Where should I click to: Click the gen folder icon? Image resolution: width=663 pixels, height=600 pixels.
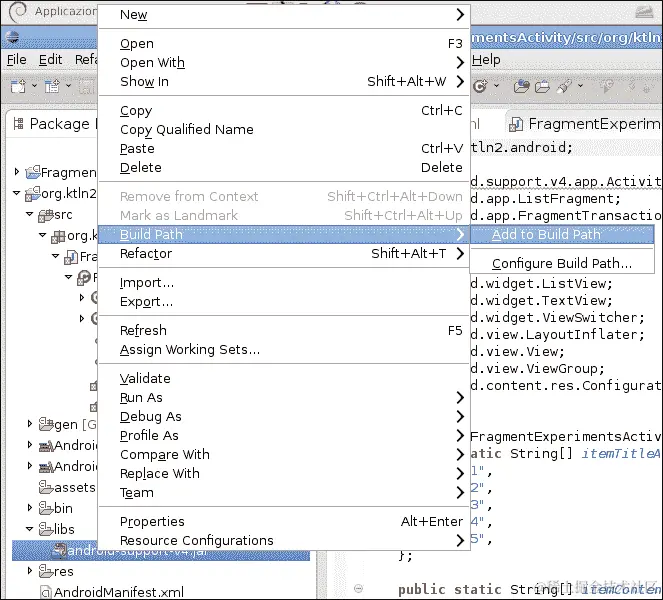point(45,424)
